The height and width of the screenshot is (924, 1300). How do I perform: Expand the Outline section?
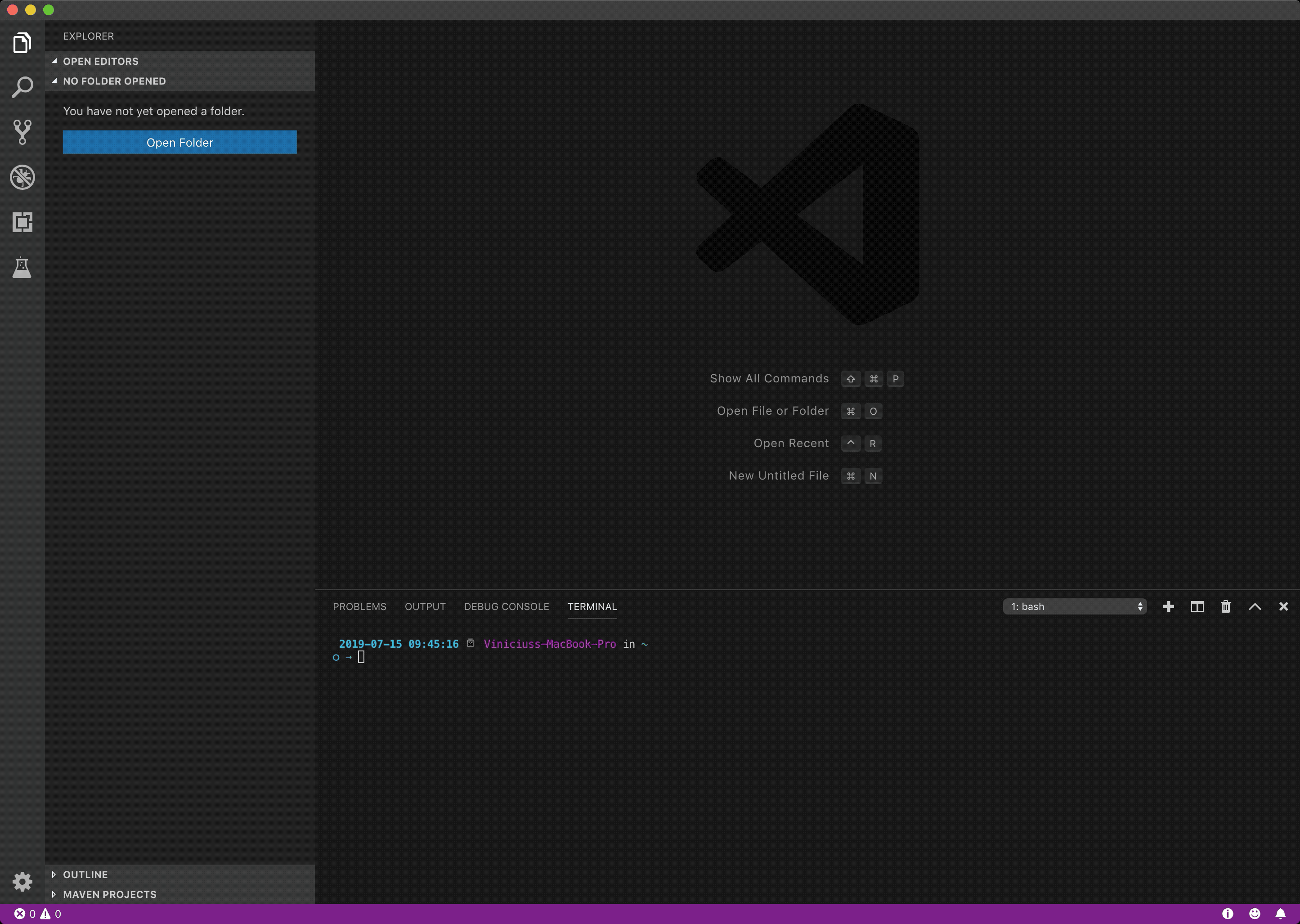(x=85, y=875)
